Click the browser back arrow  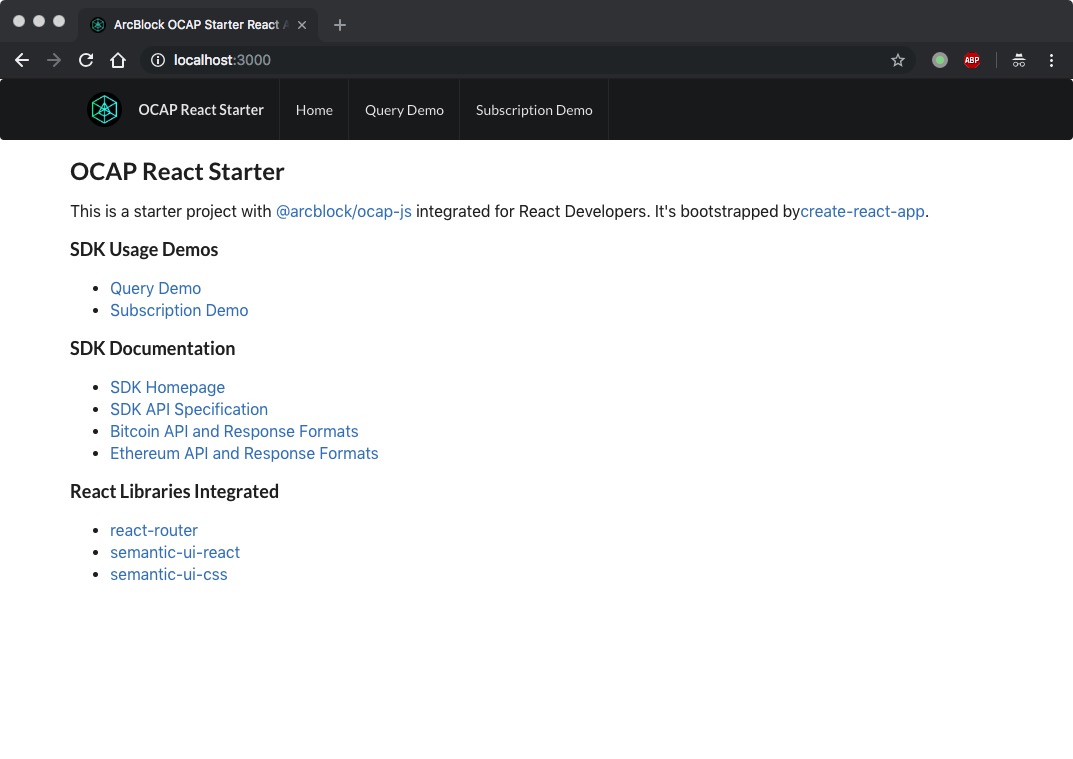point(22,60)
